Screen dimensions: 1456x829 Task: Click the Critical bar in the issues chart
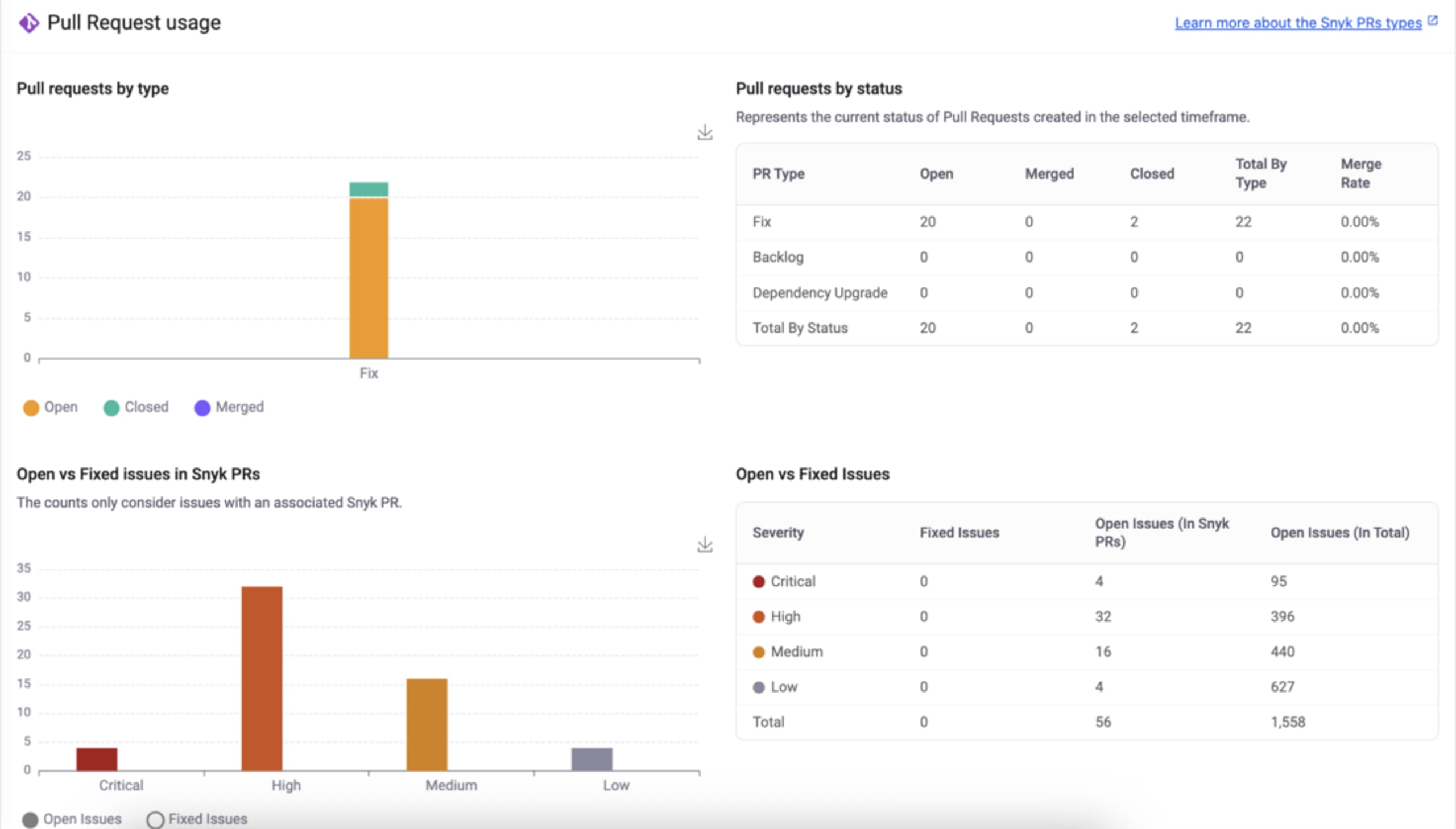97,760
